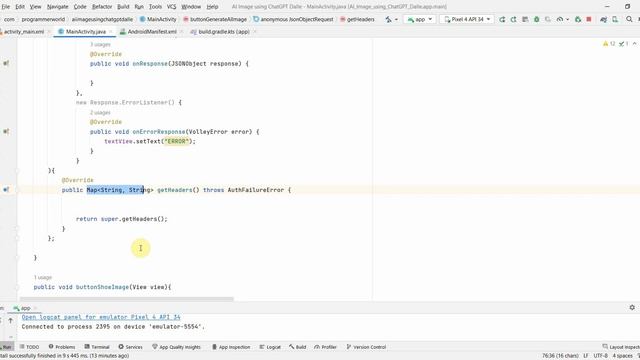Image resolution: width=640 pixels, height=360 pixels.
Task: Toggle the Problems tool window
Action: tap(62, 347)
